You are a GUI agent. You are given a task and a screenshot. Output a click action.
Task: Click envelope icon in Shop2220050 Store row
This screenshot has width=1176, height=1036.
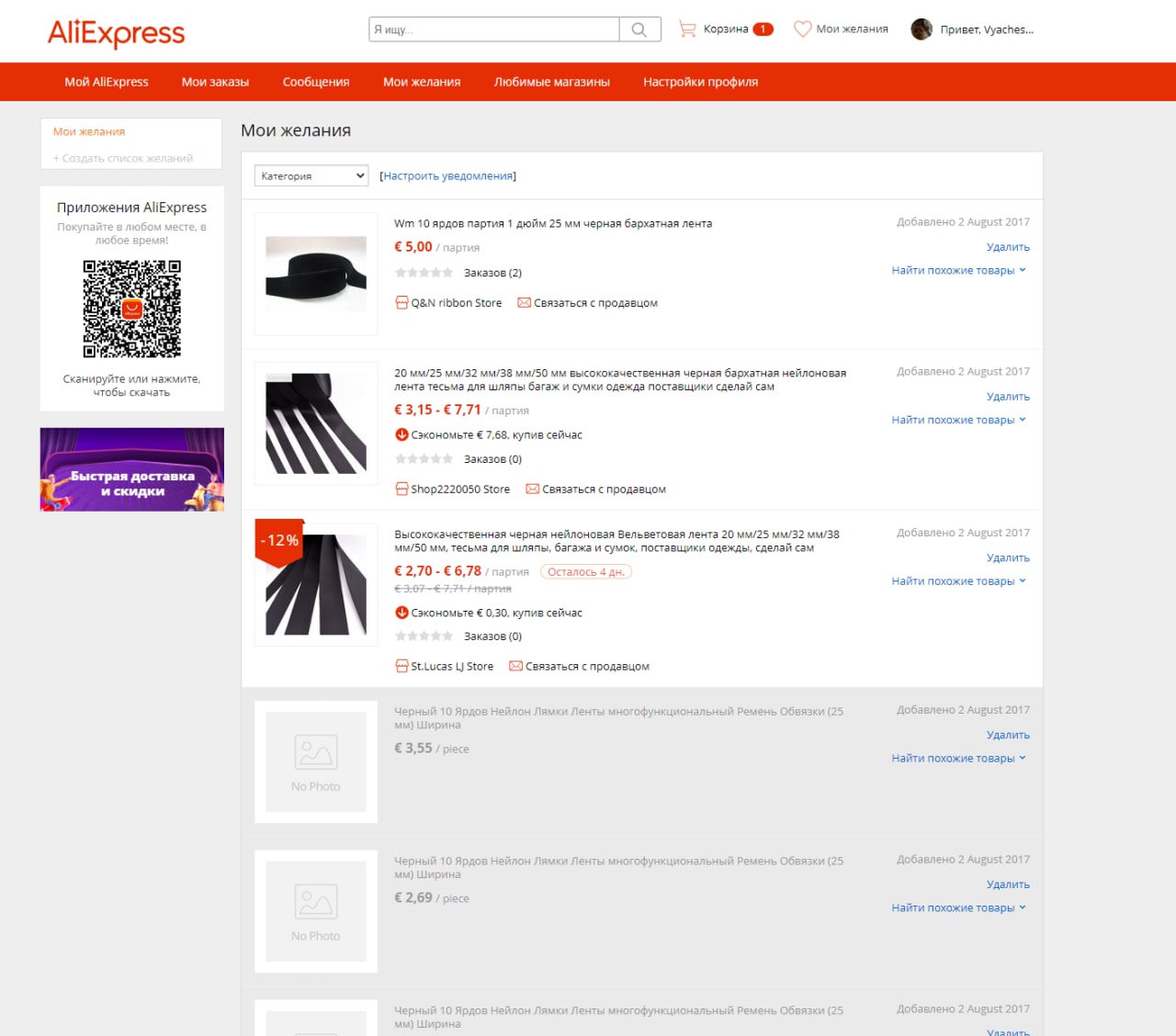coord(532,489)
